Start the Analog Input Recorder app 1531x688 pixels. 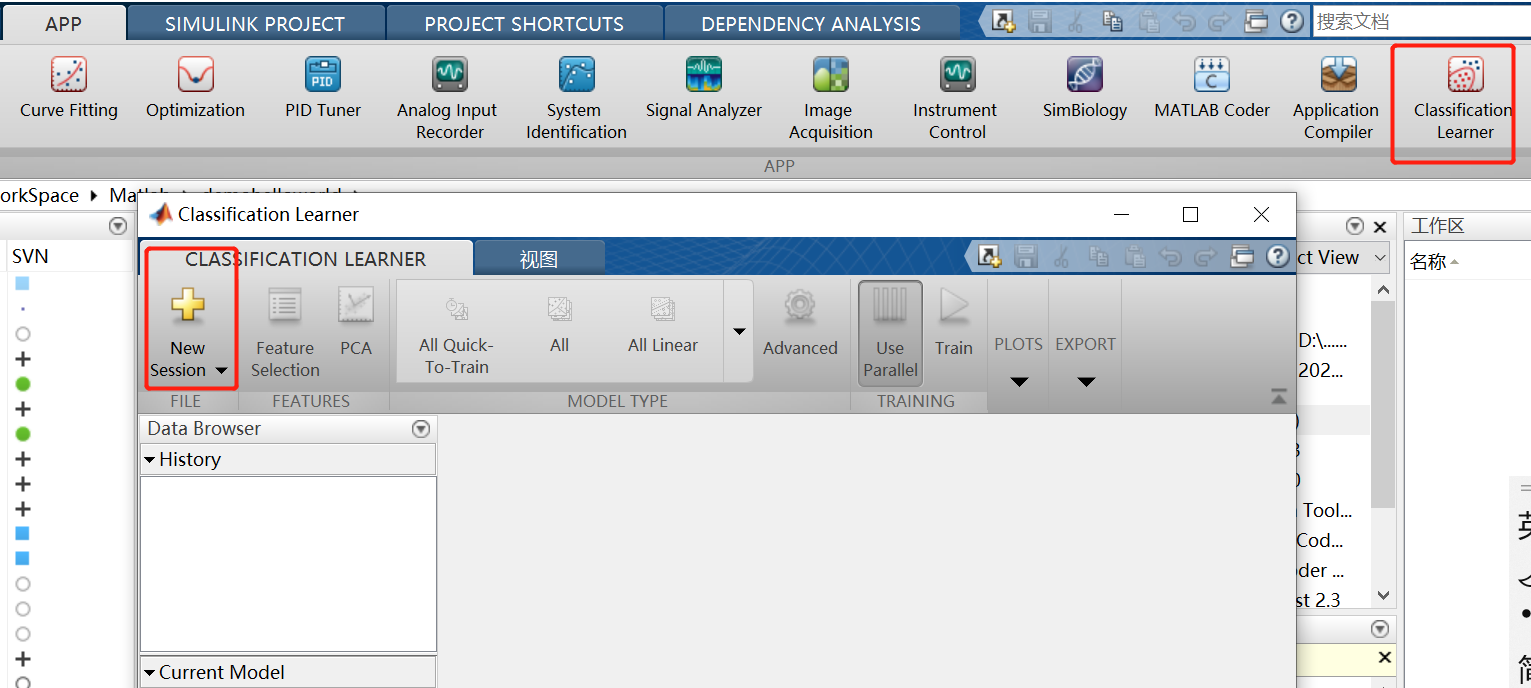450,97
